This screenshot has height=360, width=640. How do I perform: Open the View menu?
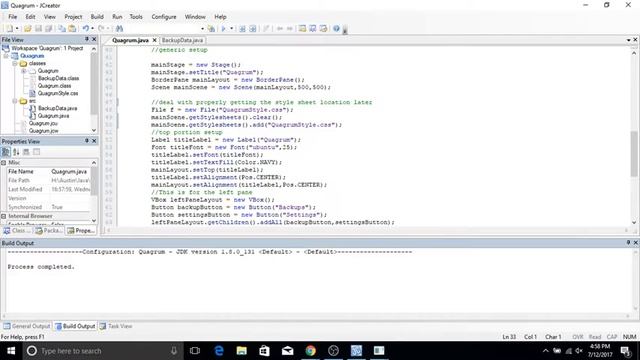(x=49, y=17)
